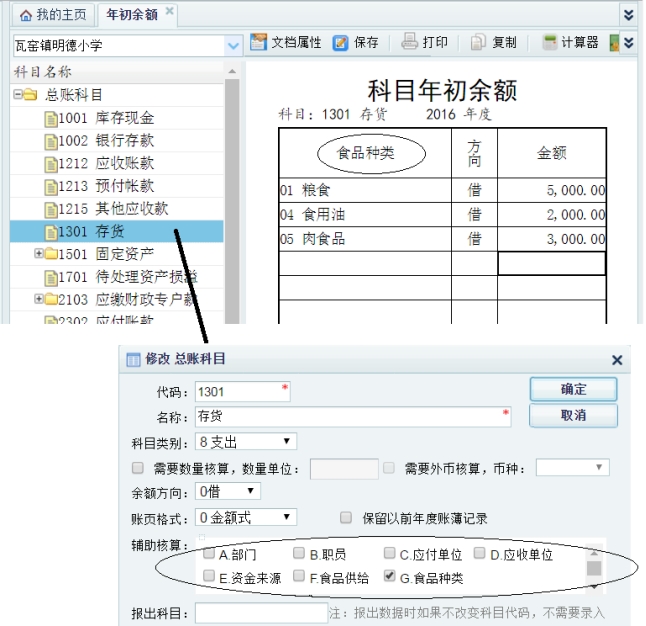Viewport: 646px width, 626px height.
Task: Expand the tab bar overflow chevron
Action: point(628,15)
